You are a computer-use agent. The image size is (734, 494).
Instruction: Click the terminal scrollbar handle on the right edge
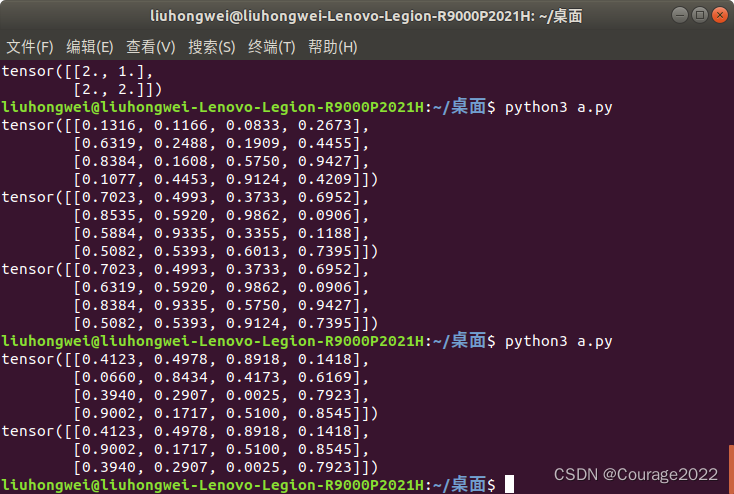(731, 469)
